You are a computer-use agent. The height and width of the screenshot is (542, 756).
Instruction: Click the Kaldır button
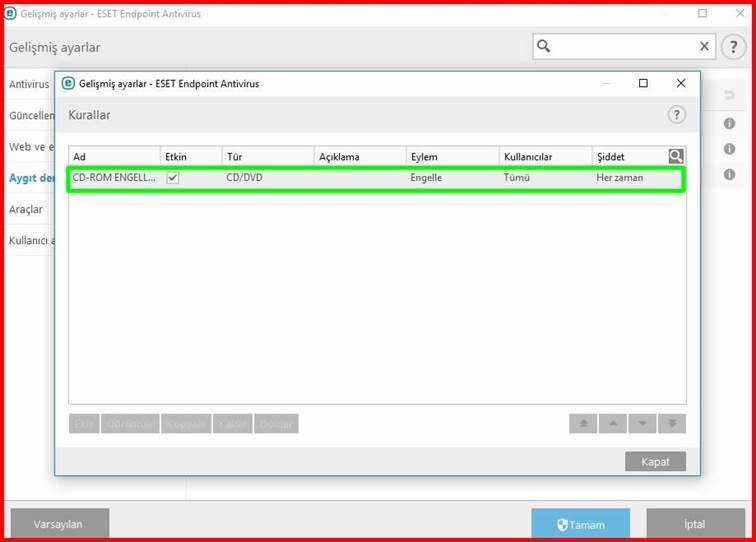pyautogui.click(x=232, y=423)
